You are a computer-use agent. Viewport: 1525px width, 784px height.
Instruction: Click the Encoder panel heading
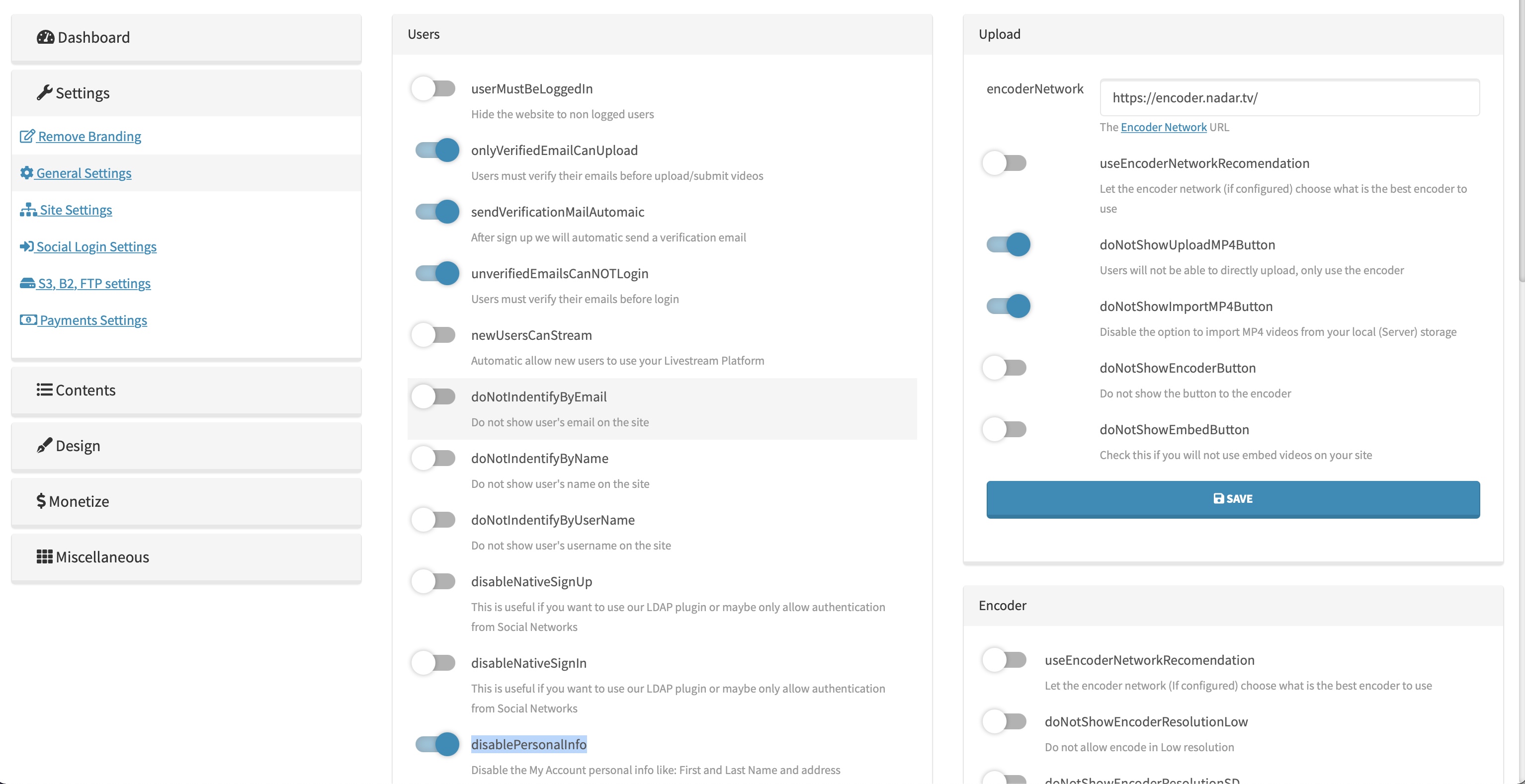tap(1002, 605)
